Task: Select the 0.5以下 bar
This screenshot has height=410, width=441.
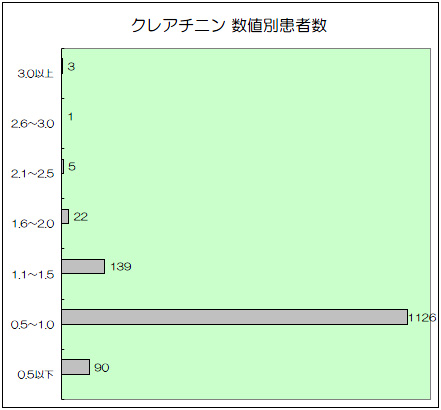Action: 76,367
